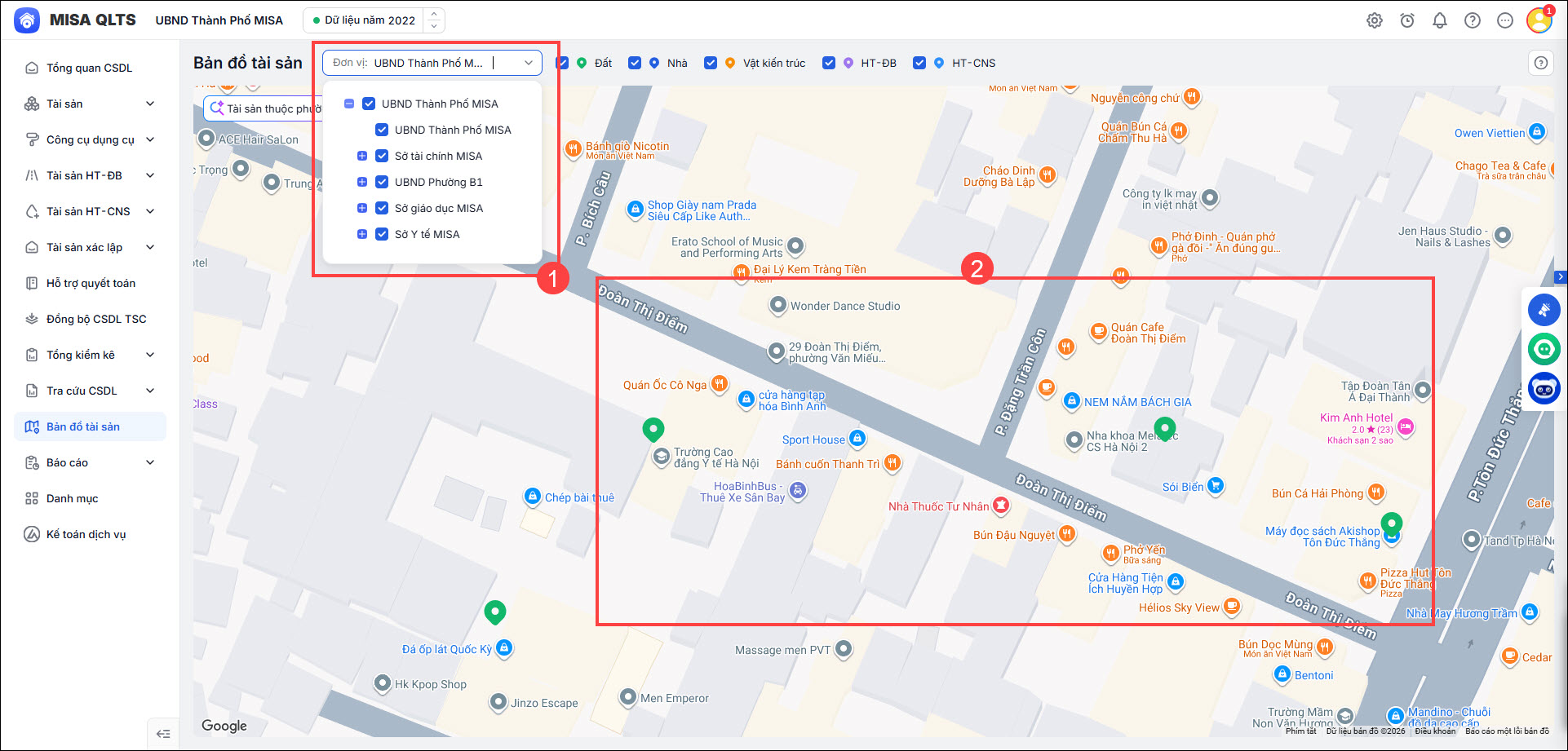1568x751 pixels.
Task: Increase the data year with up stepper
Action: click(434, 14)
